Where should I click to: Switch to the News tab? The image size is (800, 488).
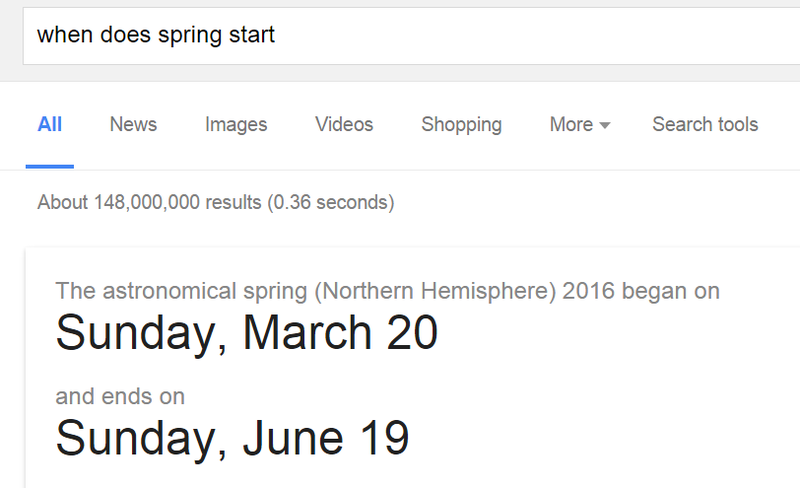(133, 125)
